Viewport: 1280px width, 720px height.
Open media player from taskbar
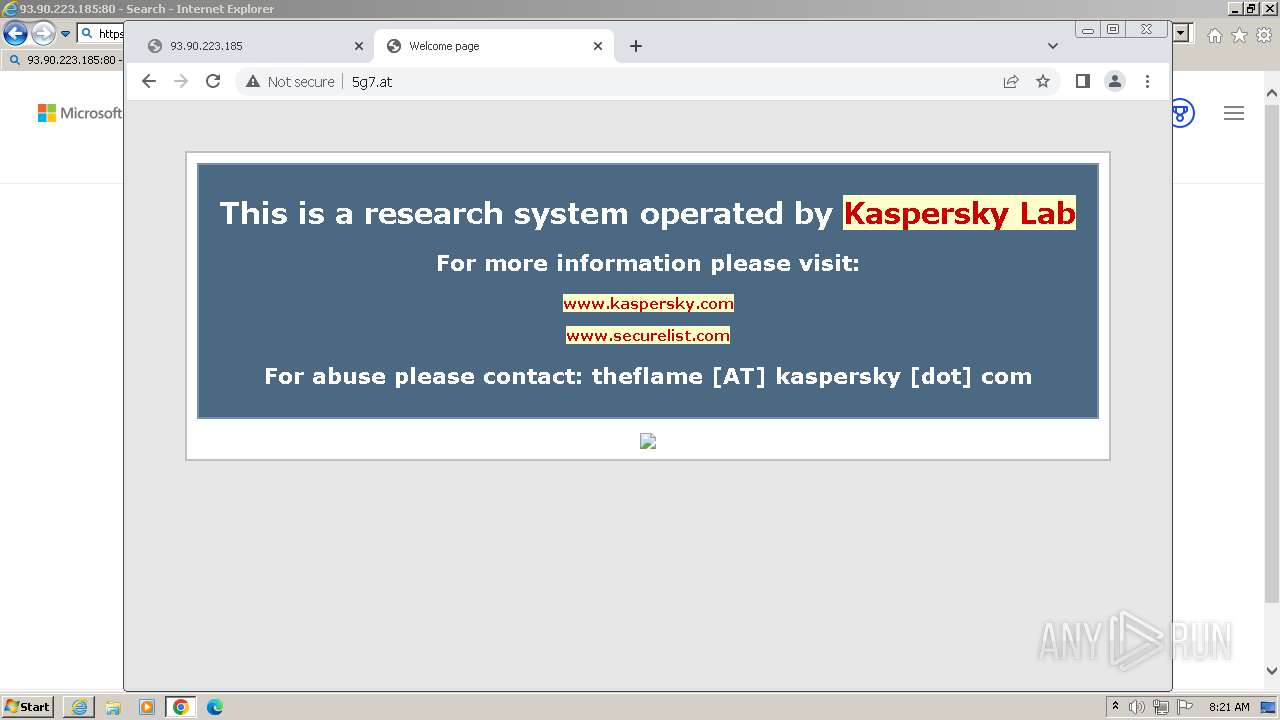click(x=147, y=707)
